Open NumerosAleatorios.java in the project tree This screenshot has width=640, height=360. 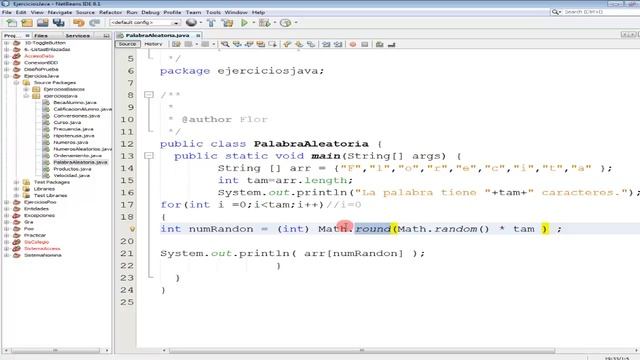82,149
